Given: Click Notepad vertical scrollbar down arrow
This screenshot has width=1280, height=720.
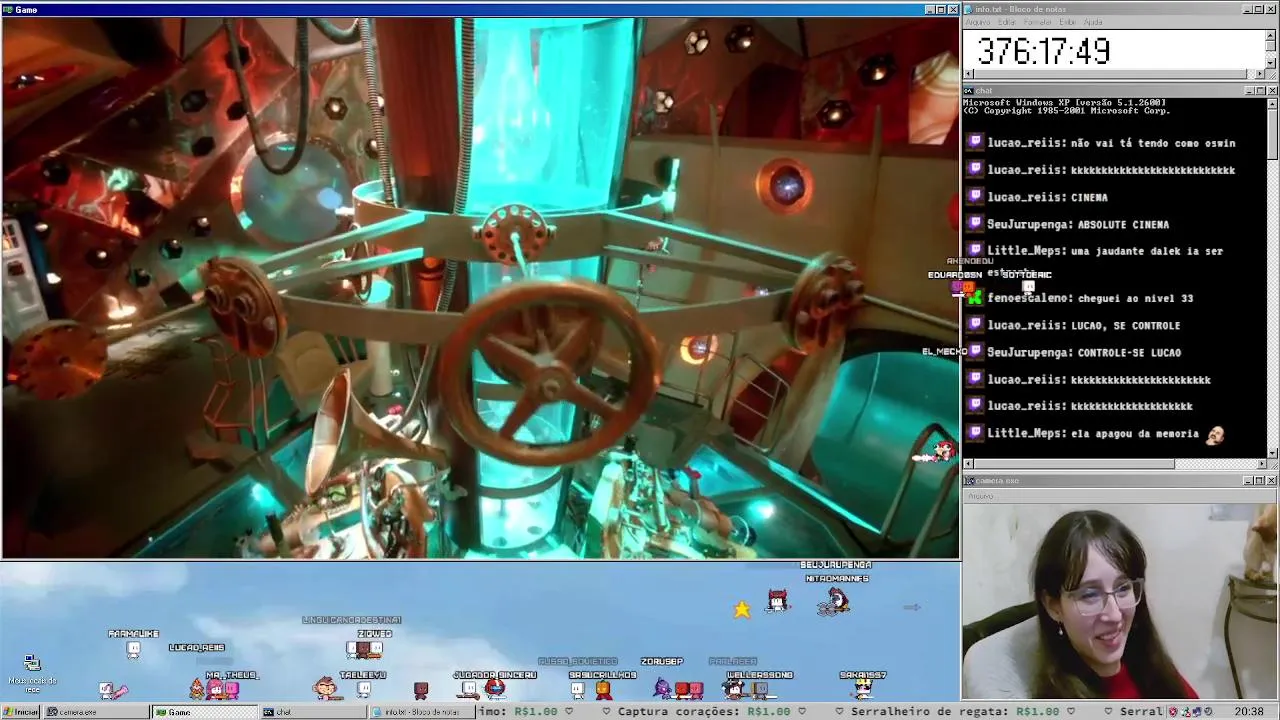Looking at the screenshot, I should [x=1271, y=62].
